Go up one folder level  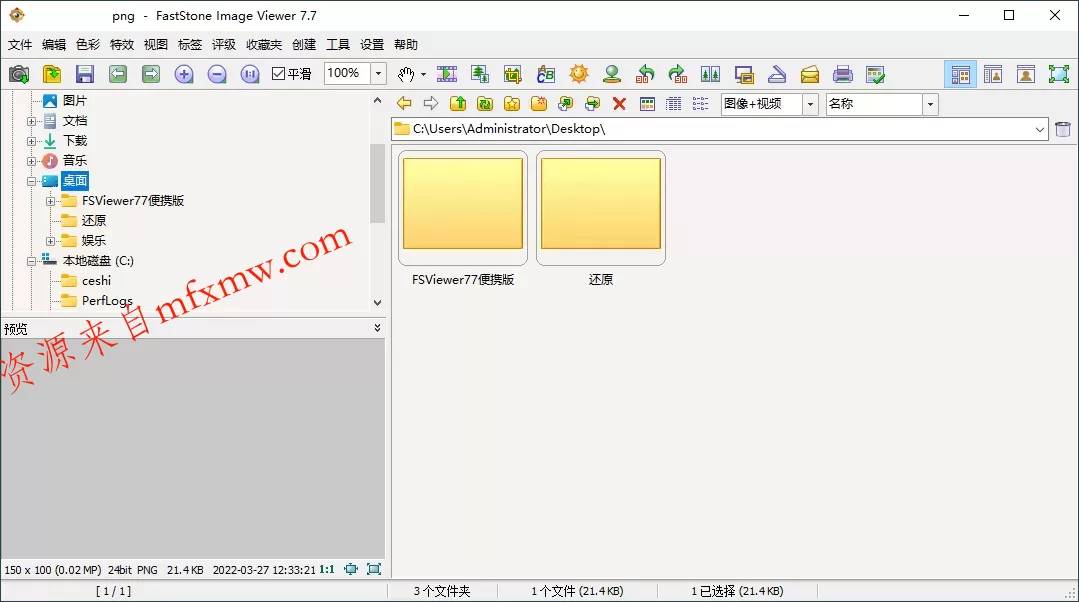tap(458, 103)
